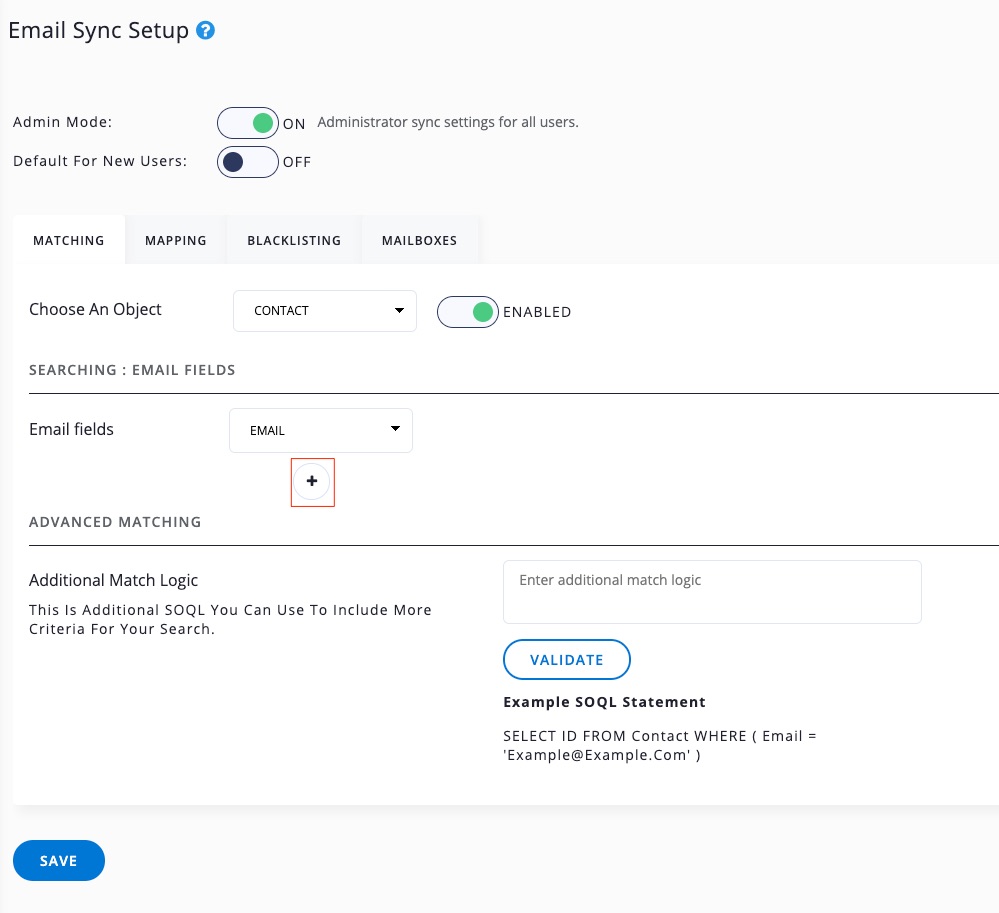Expand the Email fields dropdown
Screen dimensions: 999x913
[320, 431]
